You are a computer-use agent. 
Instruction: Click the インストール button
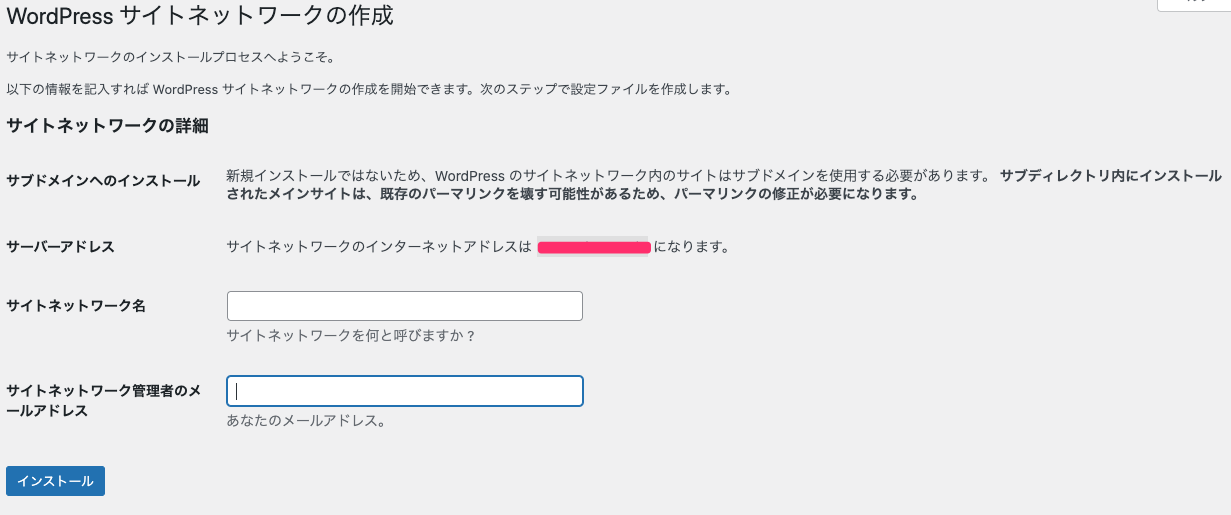pyautogui.click(x=55, y=481)
